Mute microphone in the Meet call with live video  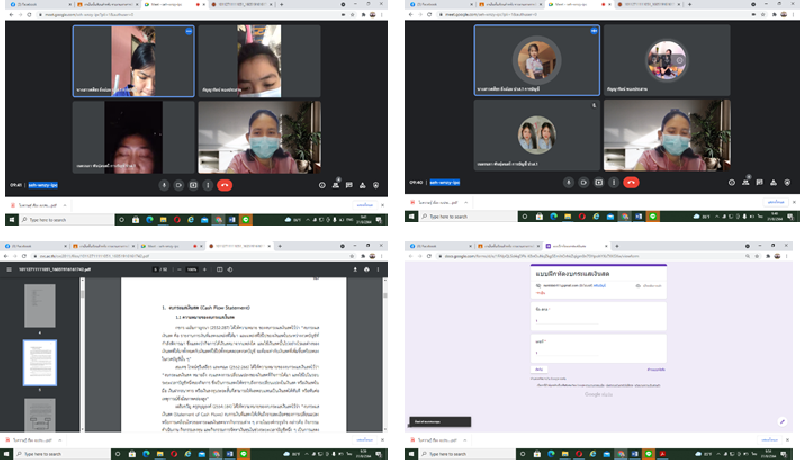[164, 185]
